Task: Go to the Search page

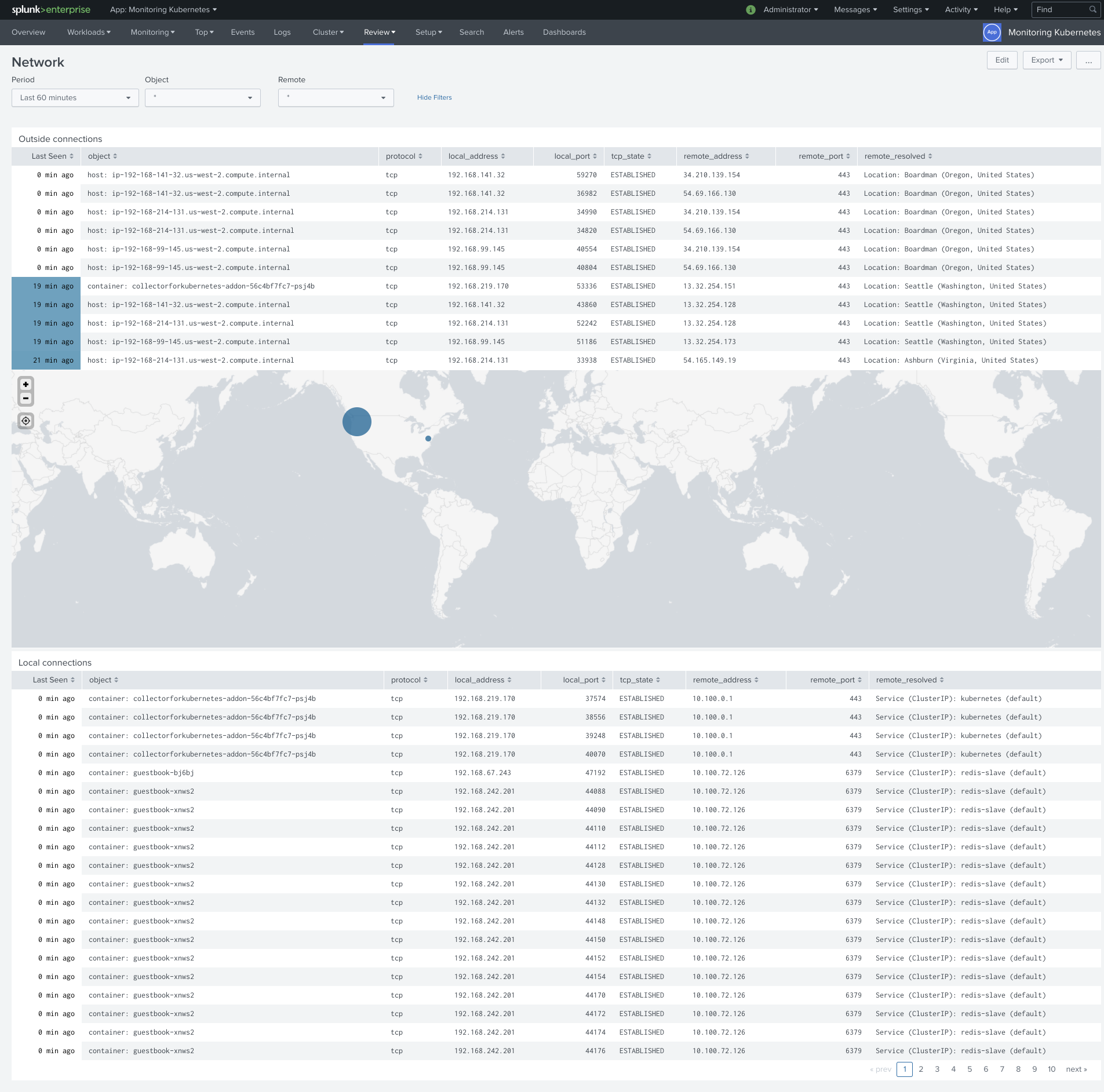Action: click(471, 32)
